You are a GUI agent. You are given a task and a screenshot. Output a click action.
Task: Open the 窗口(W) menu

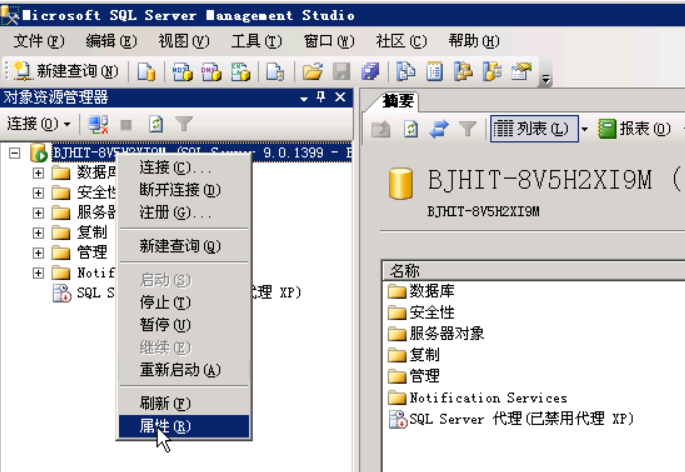329,41
